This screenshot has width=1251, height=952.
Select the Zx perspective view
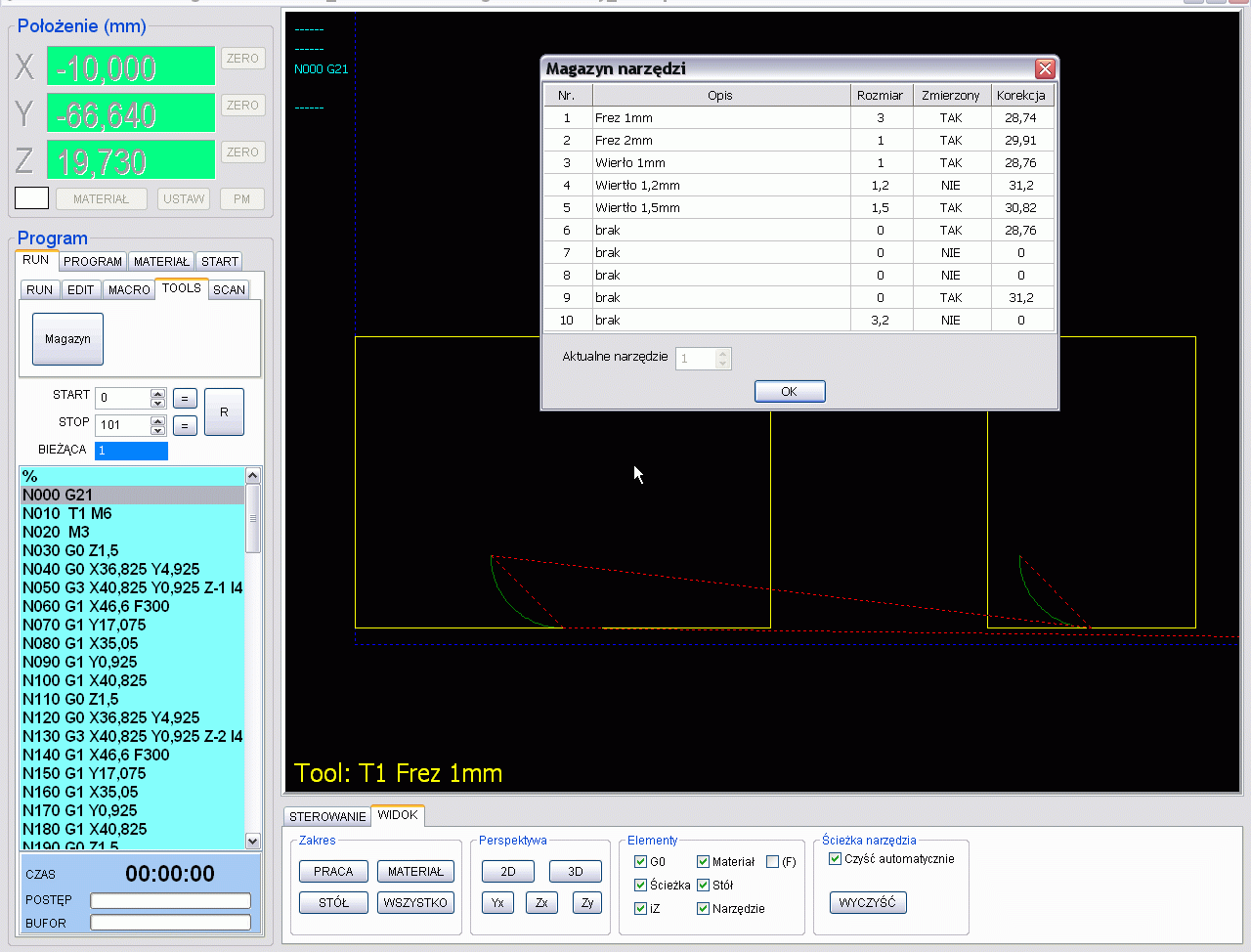pyautogui.click(x=541, y=902)
